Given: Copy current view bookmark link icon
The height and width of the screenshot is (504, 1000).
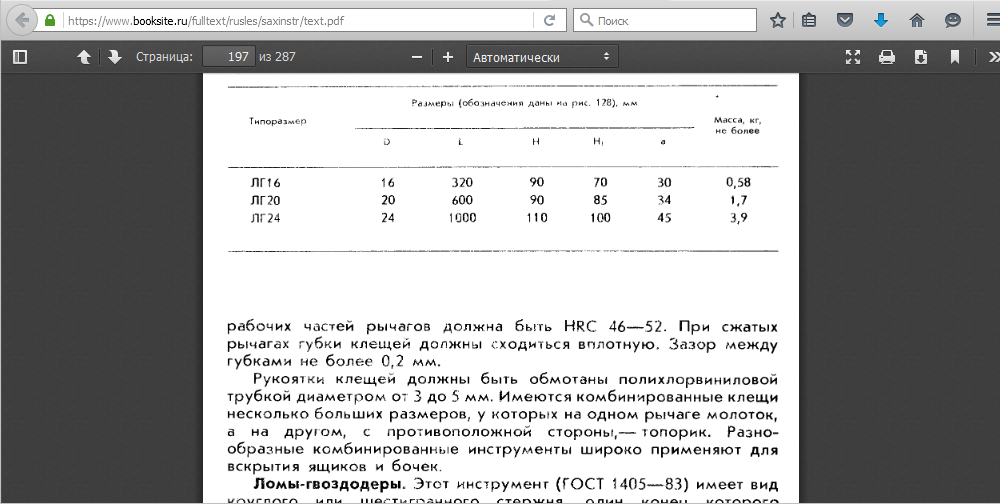Looking at the screenshot, I should coord(955,57).
